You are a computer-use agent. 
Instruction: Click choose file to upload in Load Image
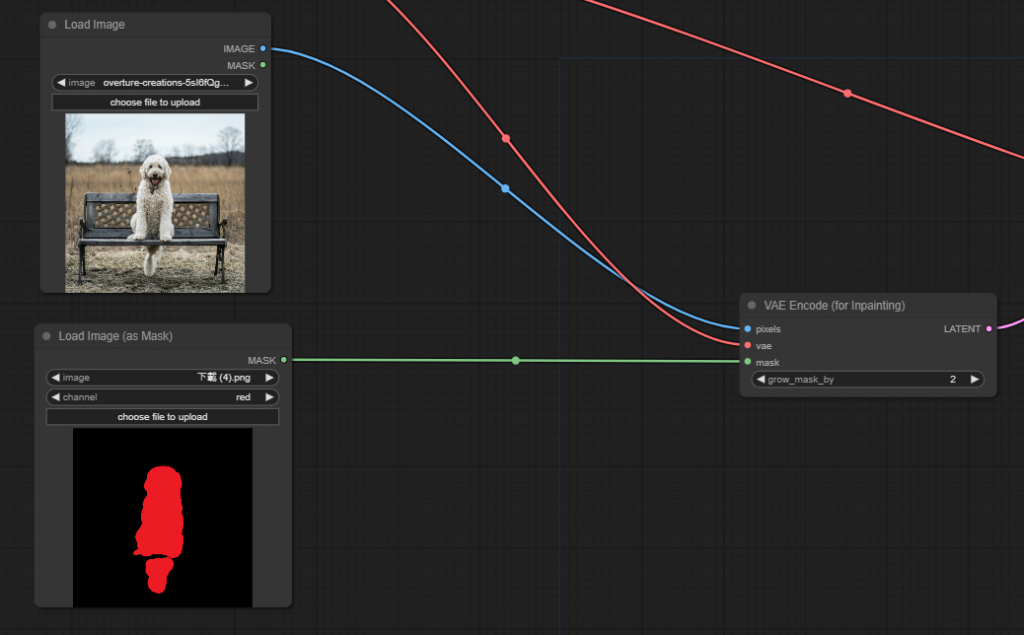[155, 103]
